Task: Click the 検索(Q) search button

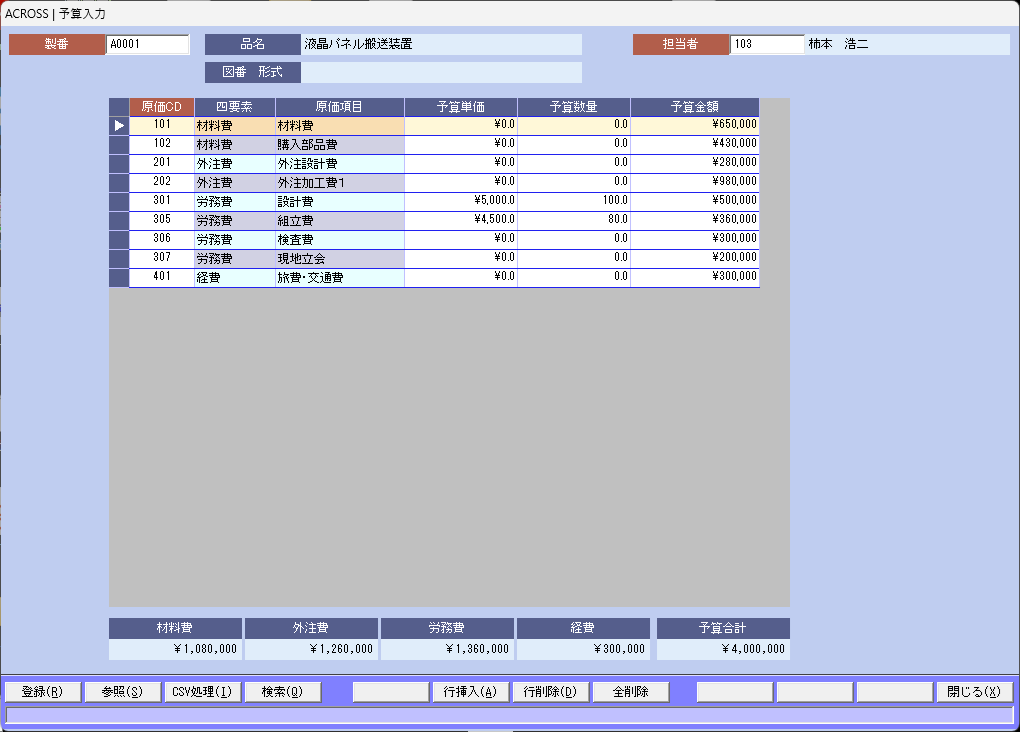Action: 282,692
